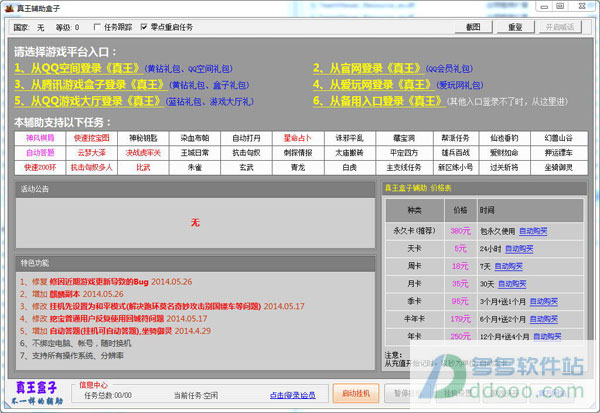The width and height of the screenshot is (600, 413).
Task: Click 自动购买 link for 月卡
Action: tap(512, 284)
